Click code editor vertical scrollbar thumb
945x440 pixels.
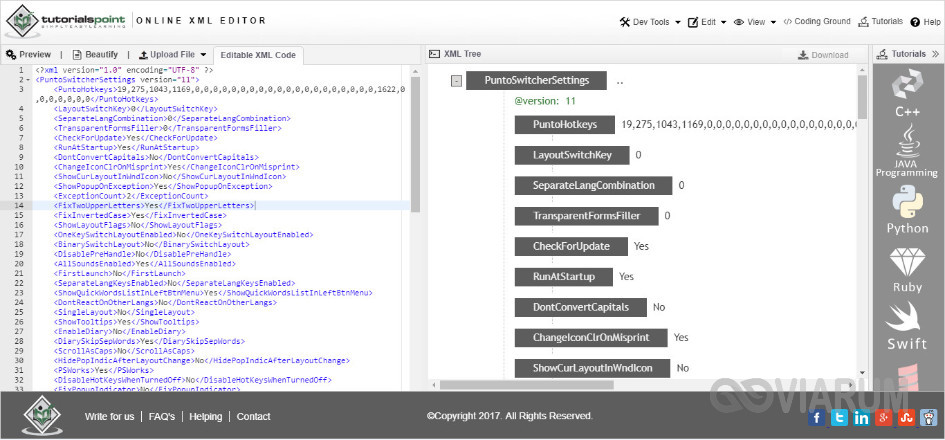click(x=415, y=143)
